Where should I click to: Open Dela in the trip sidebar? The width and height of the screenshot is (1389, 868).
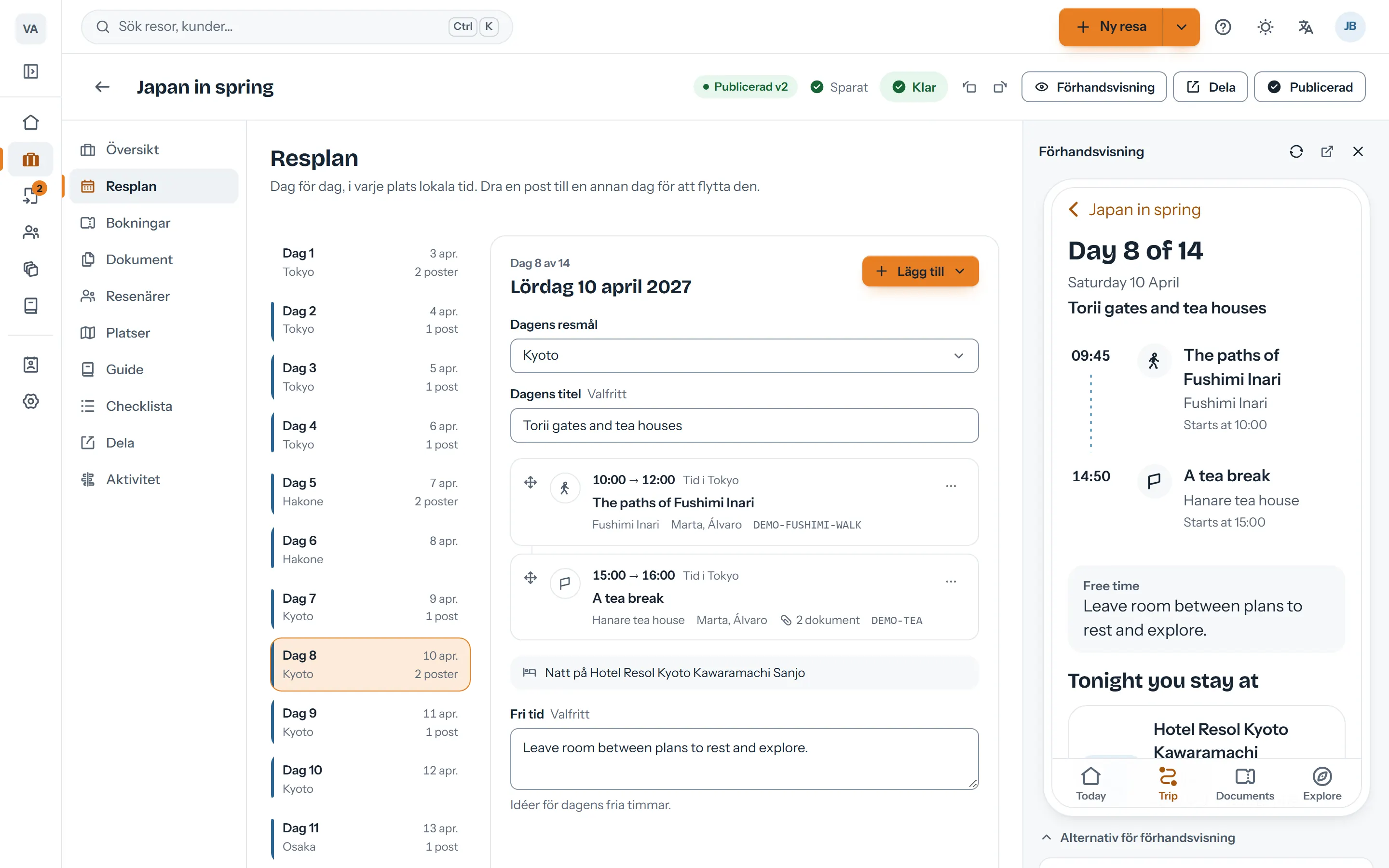154,443
